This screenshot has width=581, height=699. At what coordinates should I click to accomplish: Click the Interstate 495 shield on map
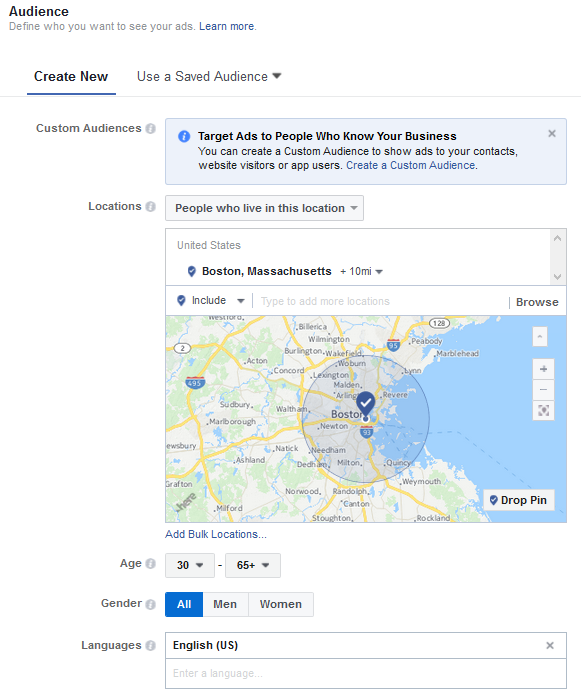click(x=195, y=382)
